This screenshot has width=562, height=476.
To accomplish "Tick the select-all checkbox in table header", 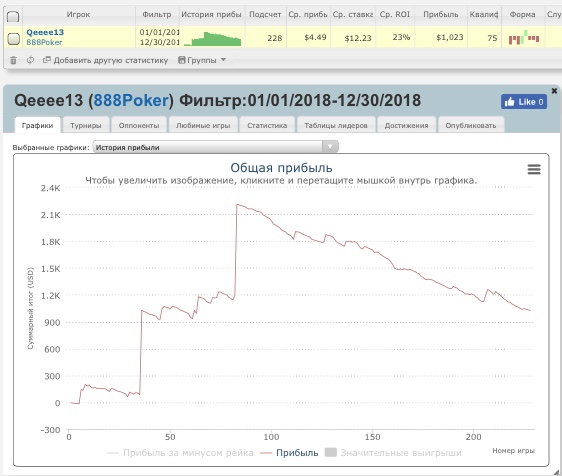I will pos(13,16).
